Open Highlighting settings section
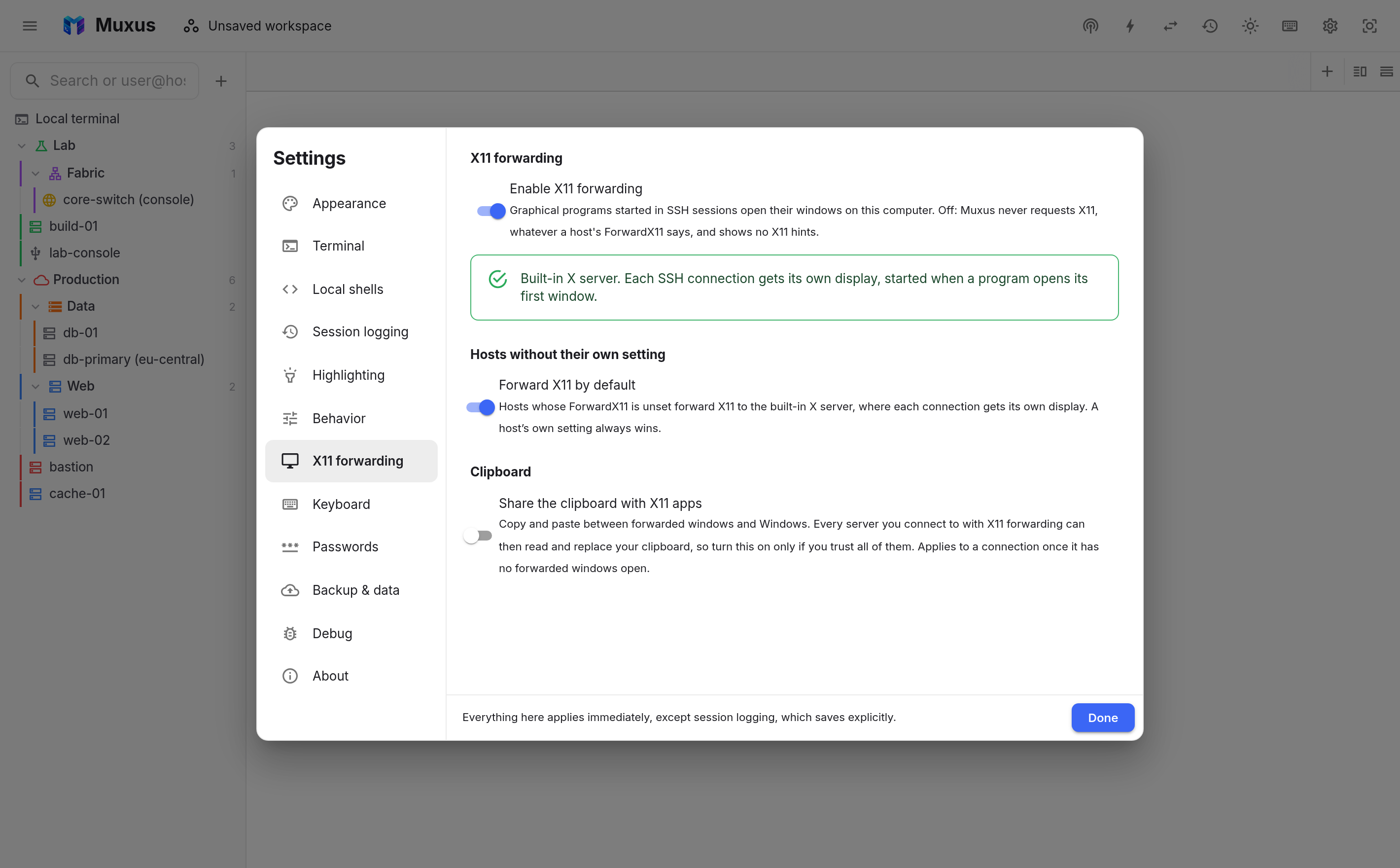This screenshot has width=1400, height=868. tap(351, 375)
